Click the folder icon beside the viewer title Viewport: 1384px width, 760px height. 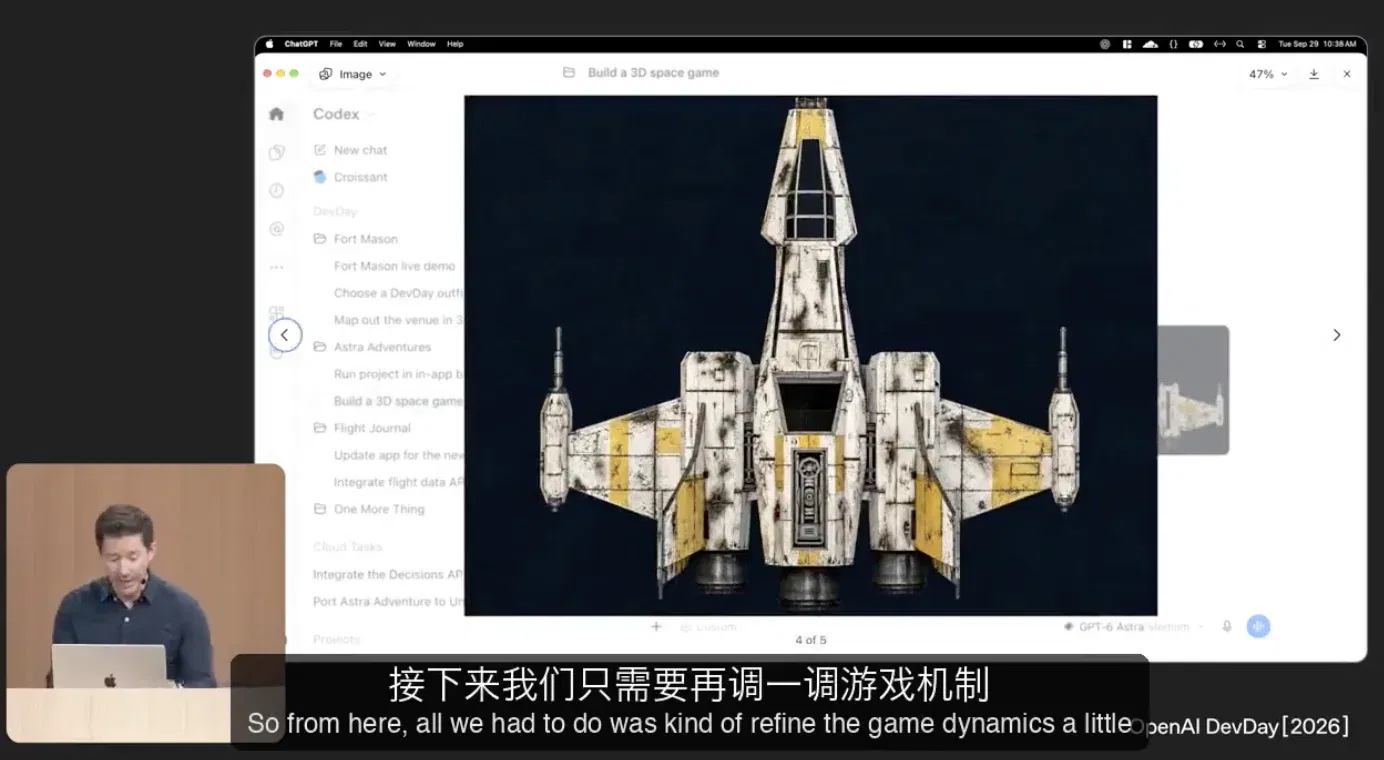(x=569, y=73)
